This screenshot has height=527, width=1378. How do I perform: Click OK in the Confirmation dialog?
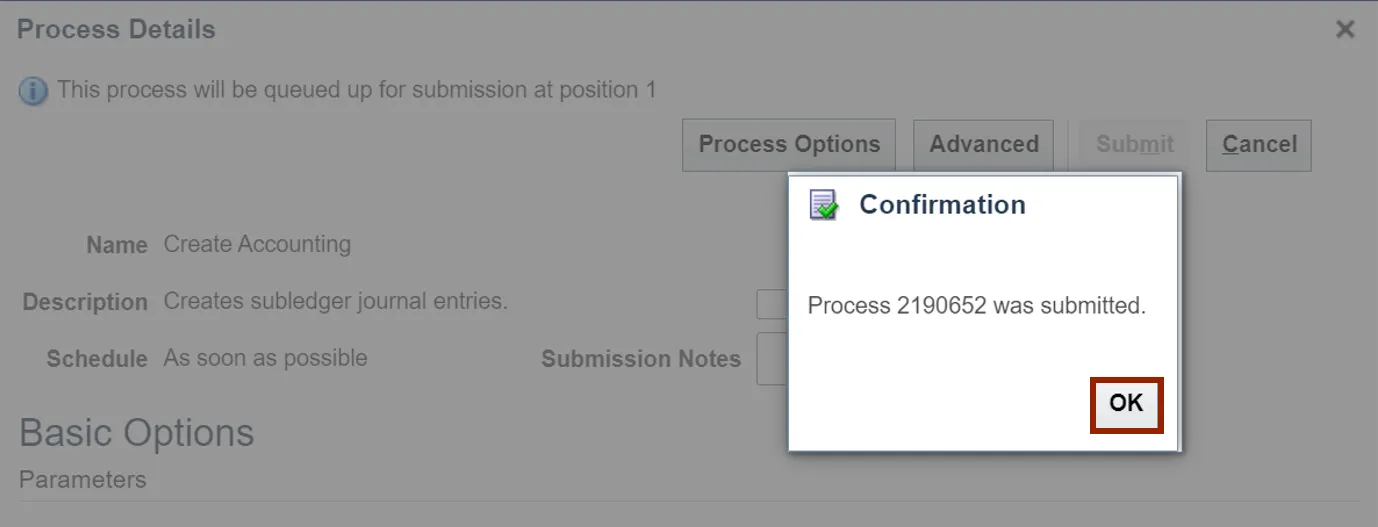click(1126, 404)
